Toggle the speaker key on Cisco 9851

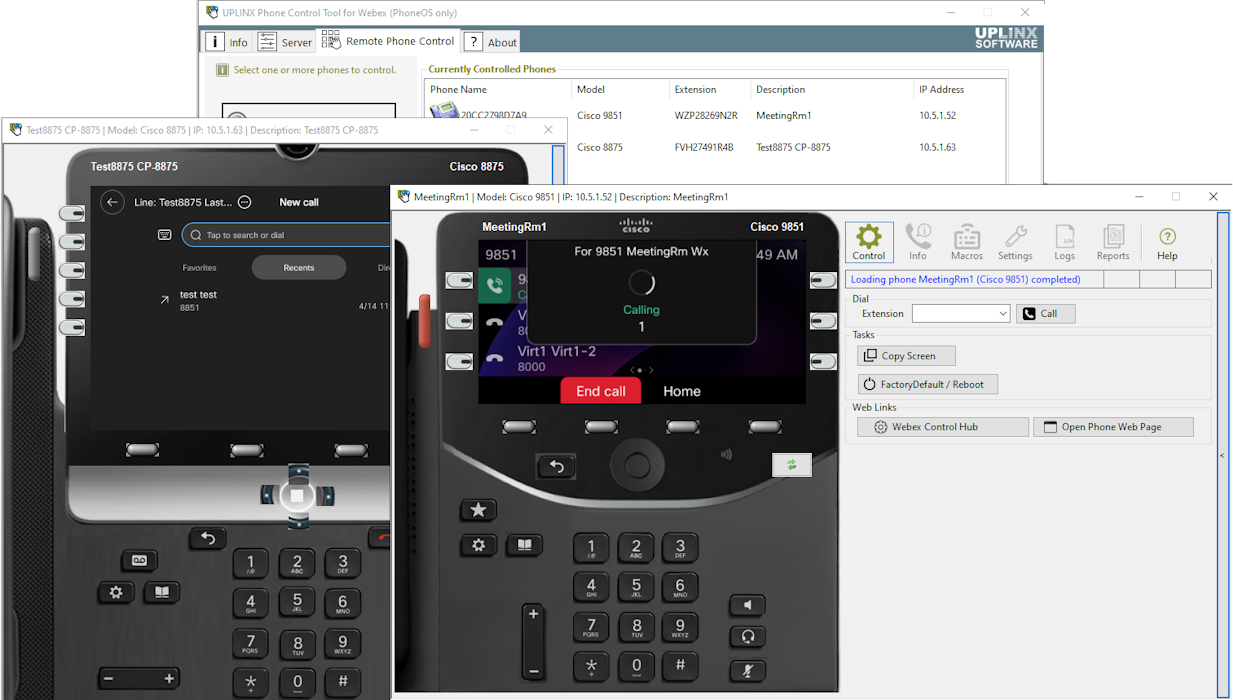point(747,605)
